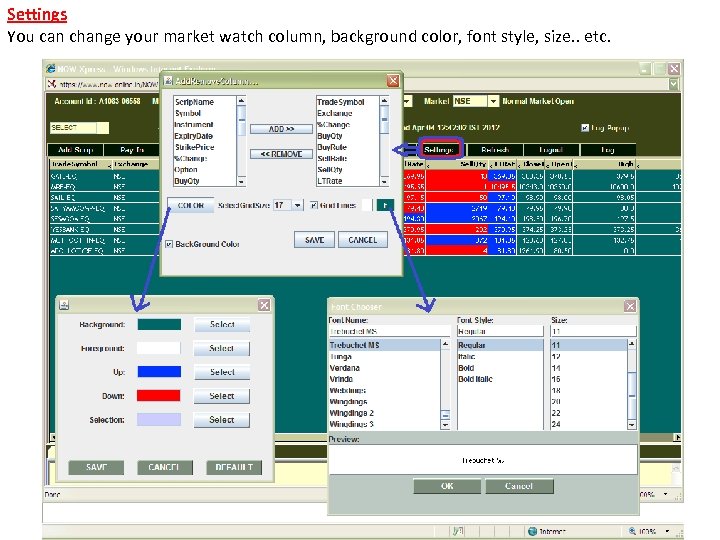Click CANCEL in Add/Remove Column dialog

click(x=363, y=240)
